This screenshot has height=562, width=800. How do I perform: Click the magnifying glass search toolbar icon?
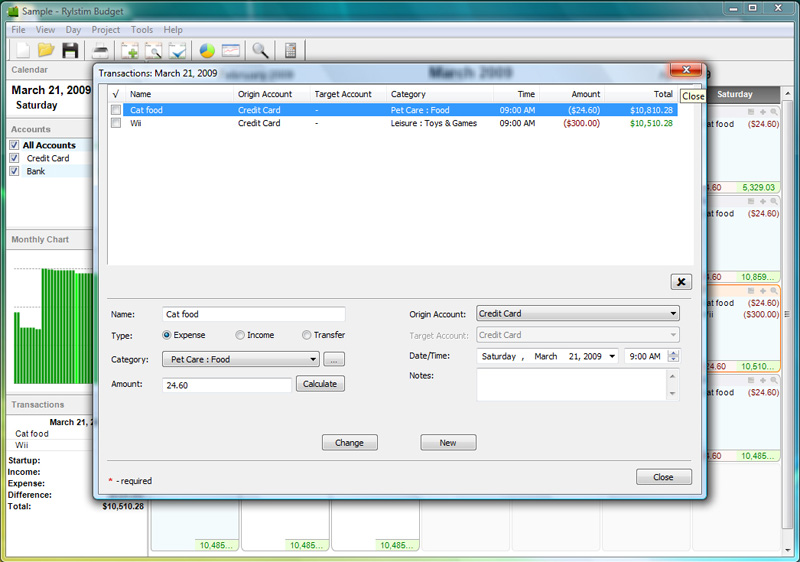point(260,50)
